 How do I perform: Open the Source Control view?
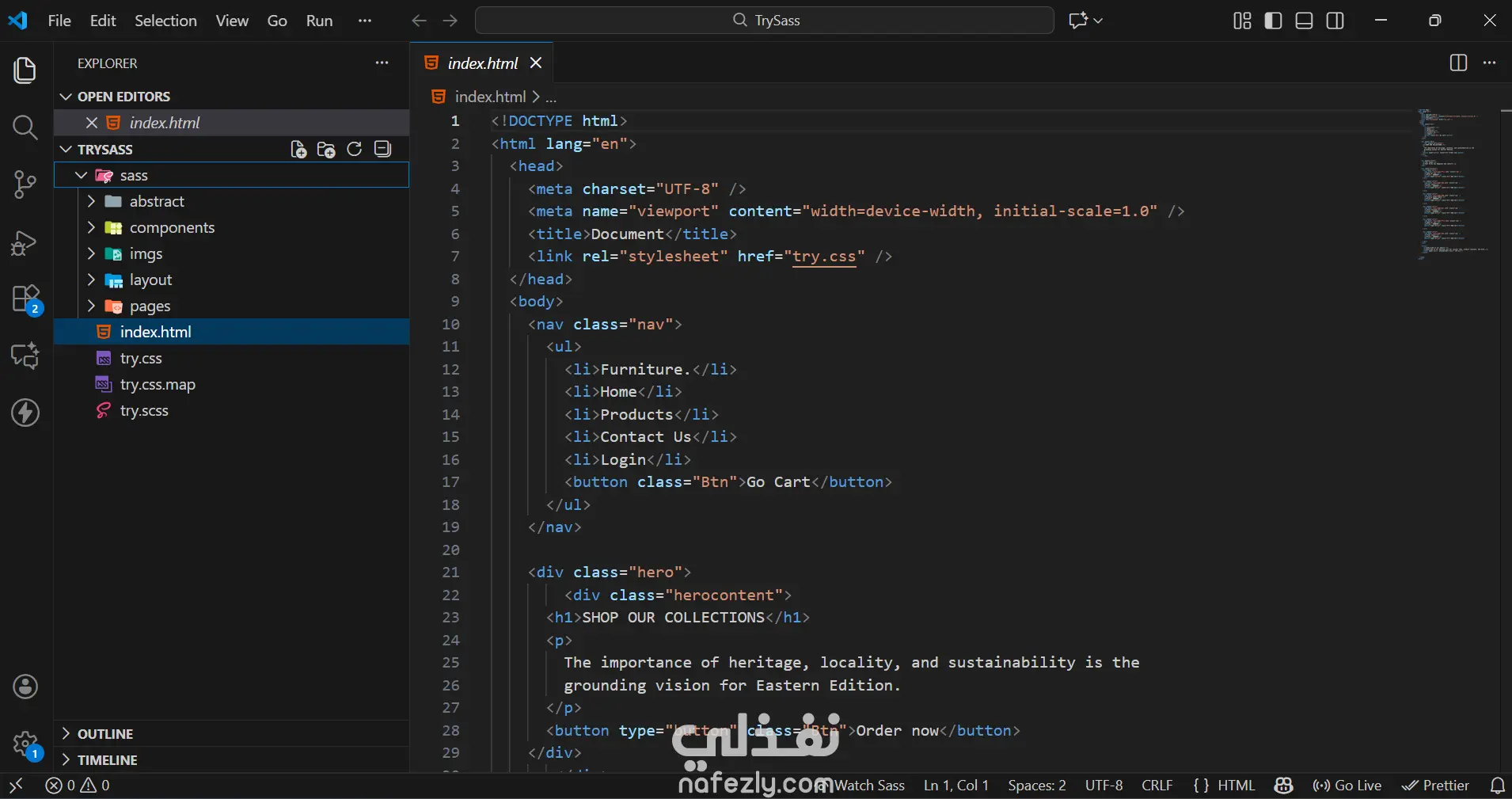coord(25,185)
